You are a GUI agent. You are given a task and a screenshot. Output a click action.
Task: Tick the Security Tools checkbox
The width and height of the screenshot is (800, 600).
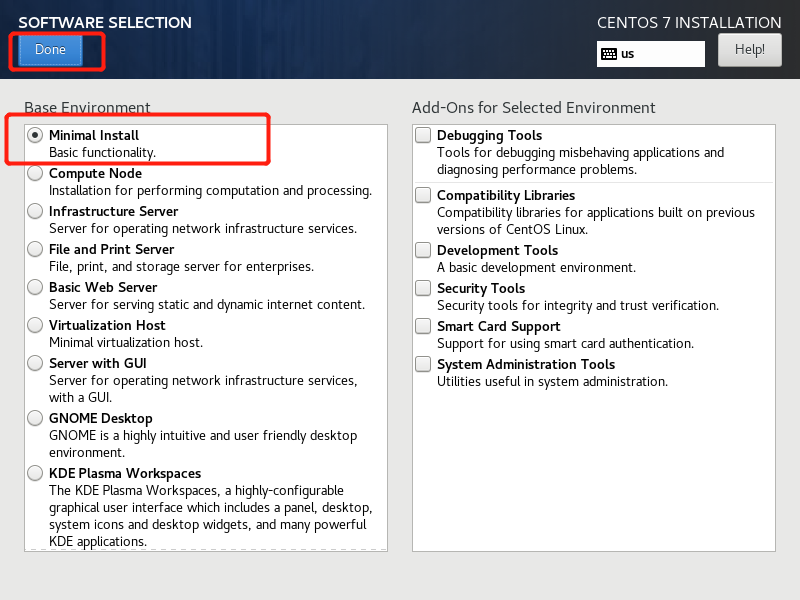(x=424, y=288)
